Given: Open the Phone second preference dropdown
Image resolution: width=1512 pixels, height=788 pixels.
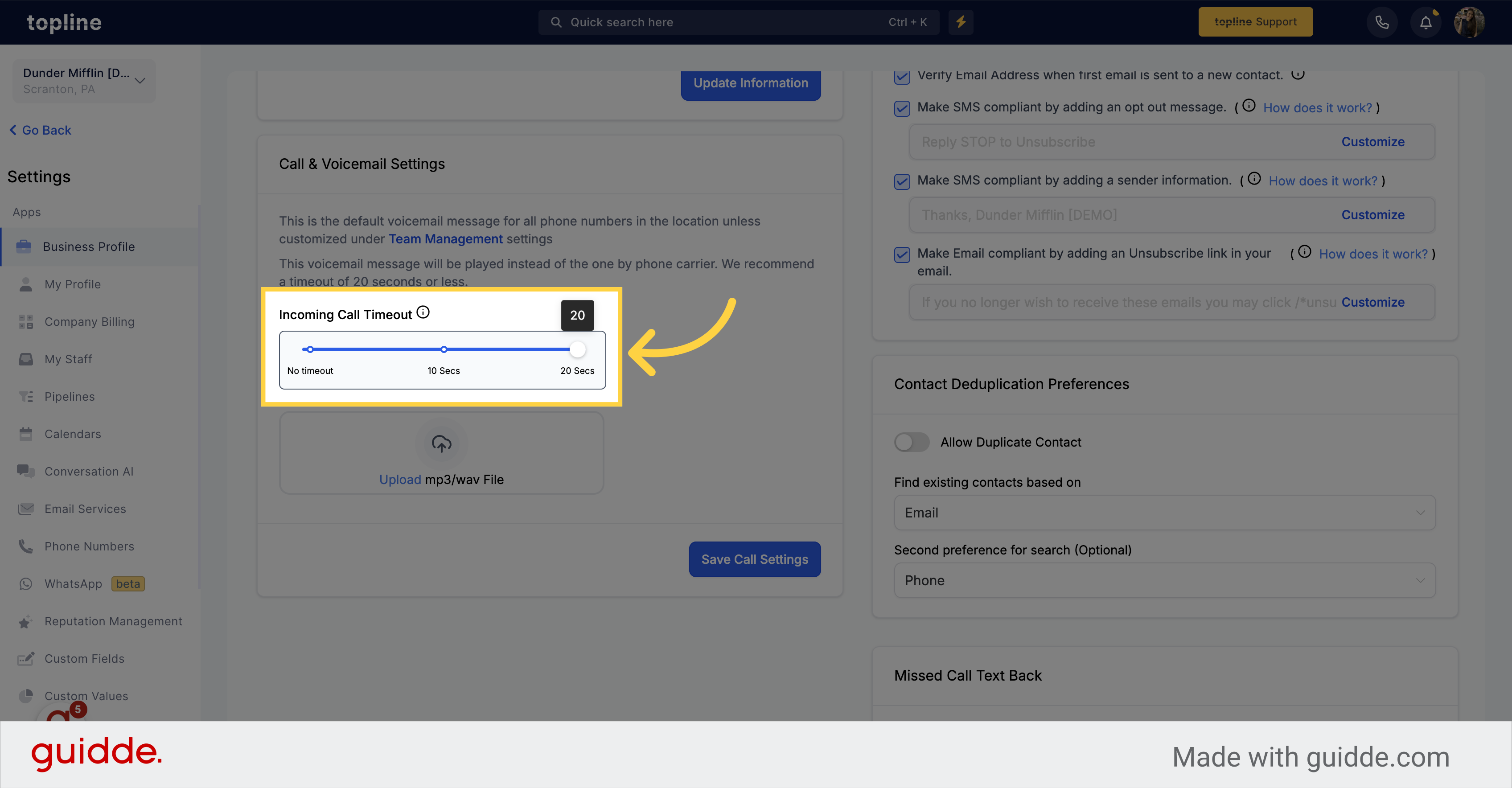Looking at the screenshot, I should pos(1164,580).
